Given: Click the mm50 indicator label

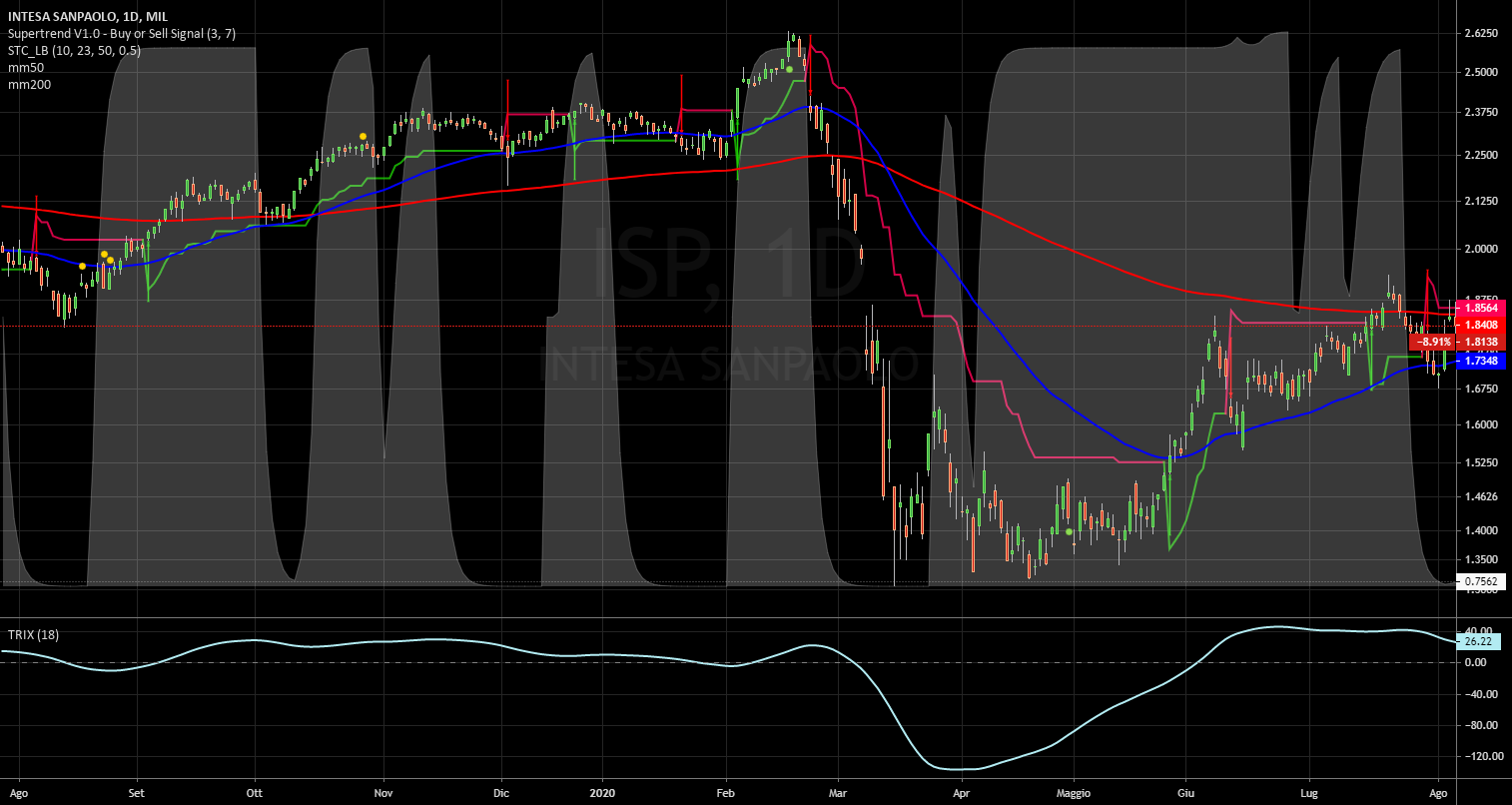Looking at the screenshot, I should click(26, 68).
